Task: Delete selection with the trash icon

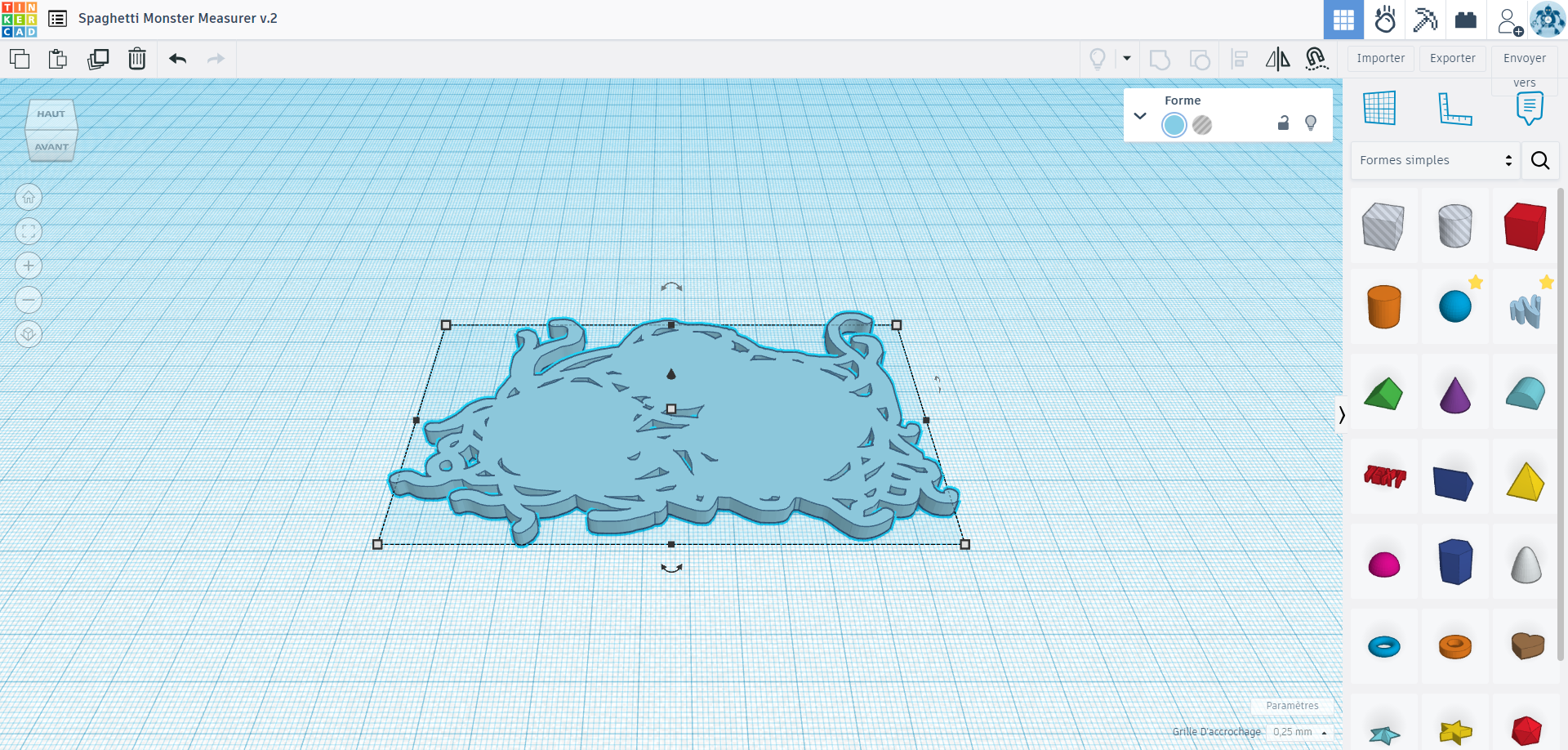Action: tap(137, 59)
